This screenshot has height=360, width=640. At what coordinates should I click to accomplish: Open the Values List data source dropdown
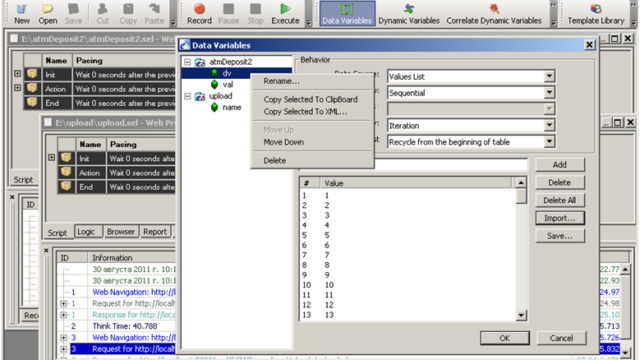(549, 76)
